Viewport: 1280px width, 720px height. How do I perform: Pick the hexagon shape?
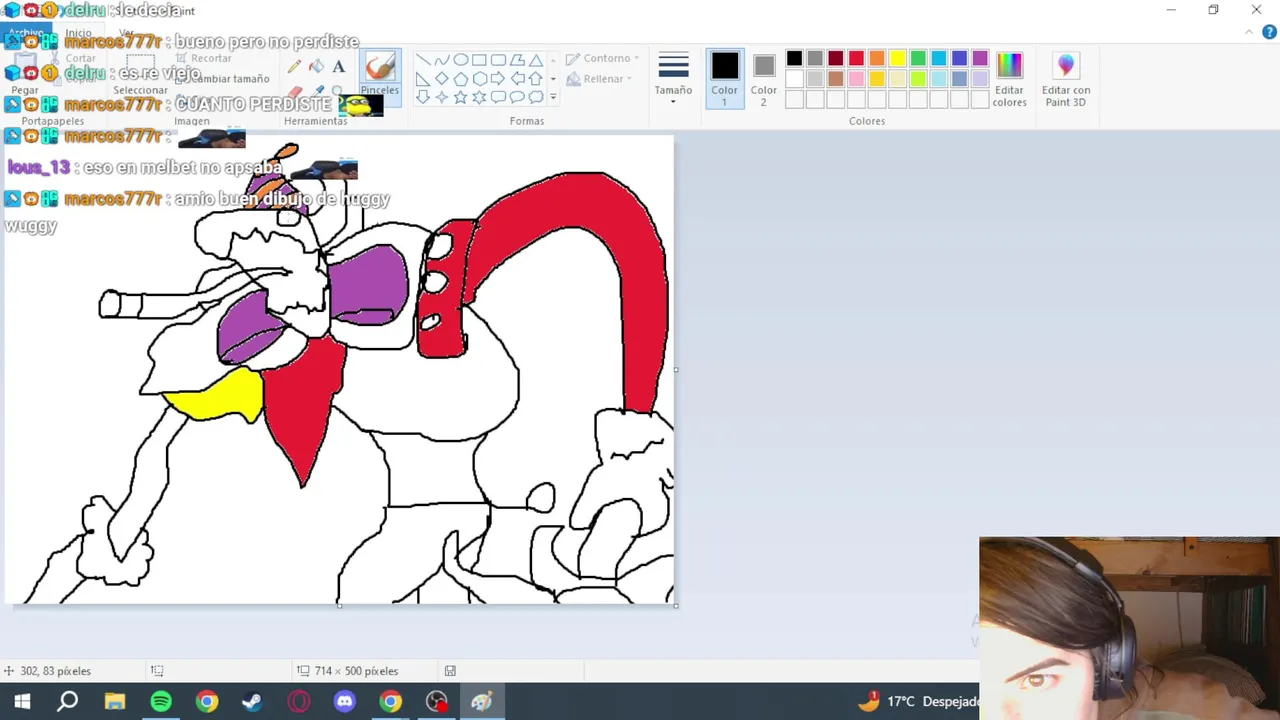click(479, 79)
